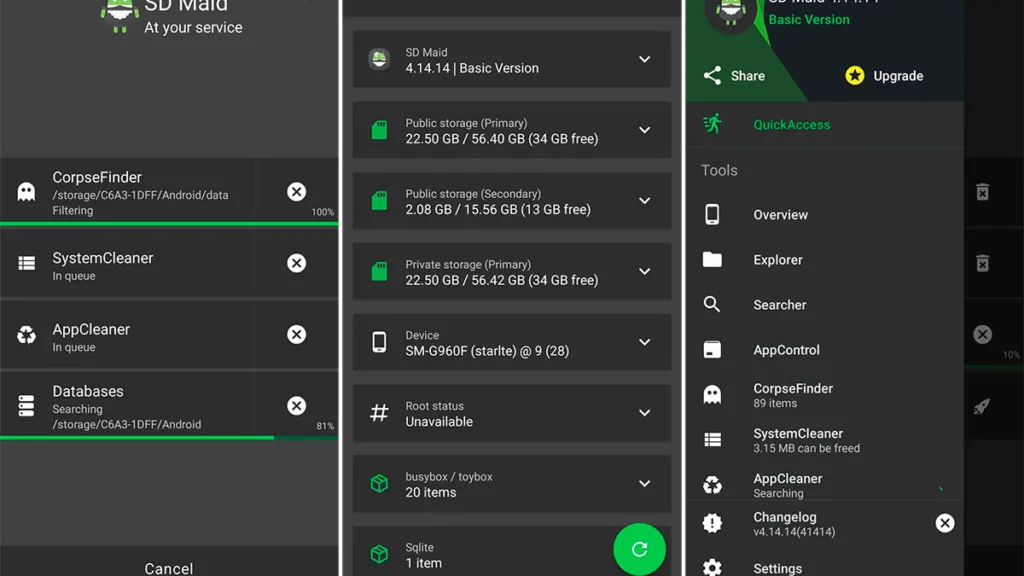Click the dimmed X cancel icon behind drawer
Image resolution: width=1024 pixels, height=576 pixels.
pyautogui.click(x=982, y=334)
